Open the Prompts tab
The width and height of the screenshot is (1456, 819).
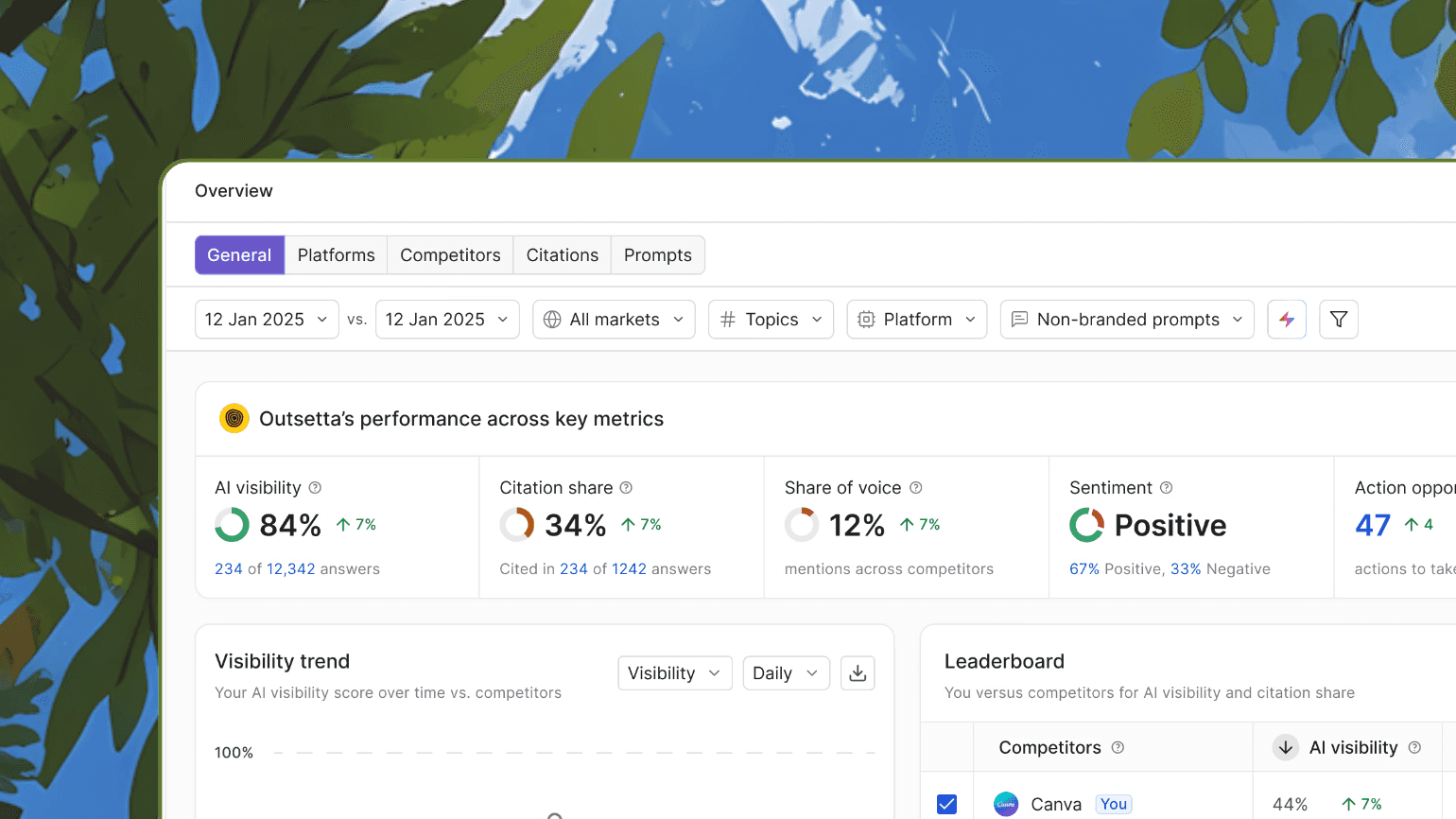click(658, 255)
